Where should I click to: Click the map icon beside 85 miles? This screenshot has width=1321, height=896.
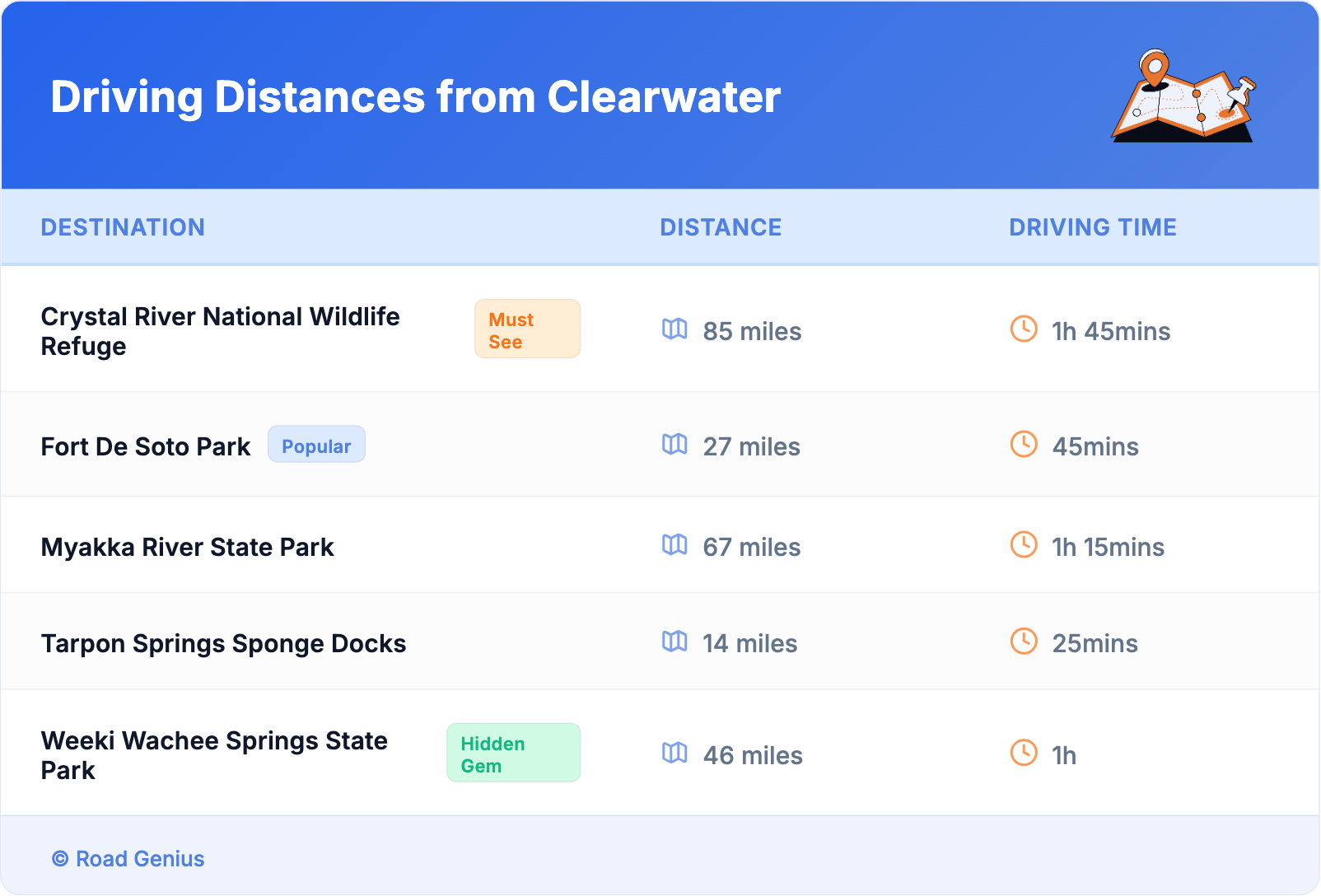click(x=675, y=329)
